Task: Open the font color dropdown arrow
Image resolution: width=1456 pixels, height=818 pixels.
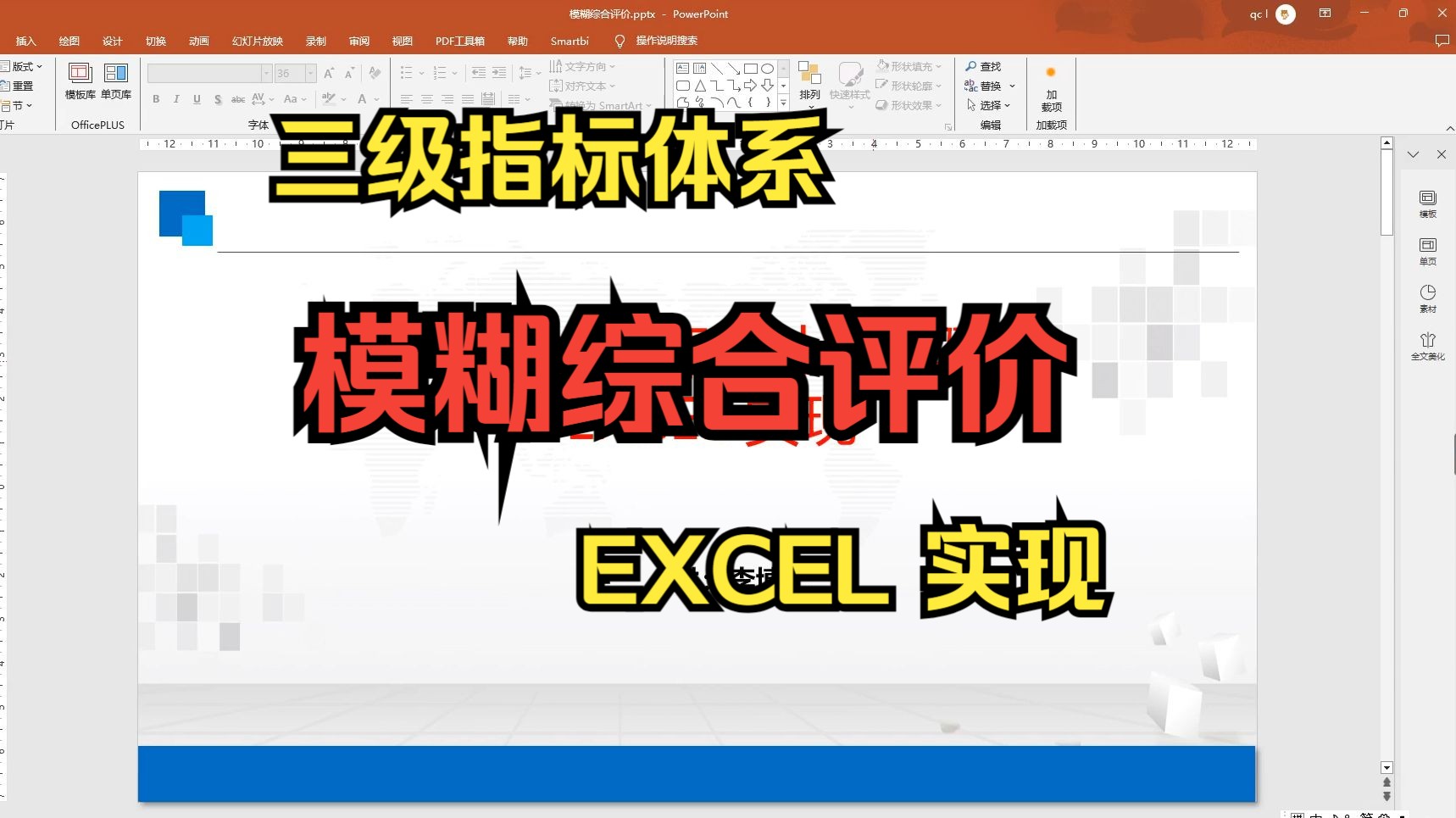Action: (376, 99)
